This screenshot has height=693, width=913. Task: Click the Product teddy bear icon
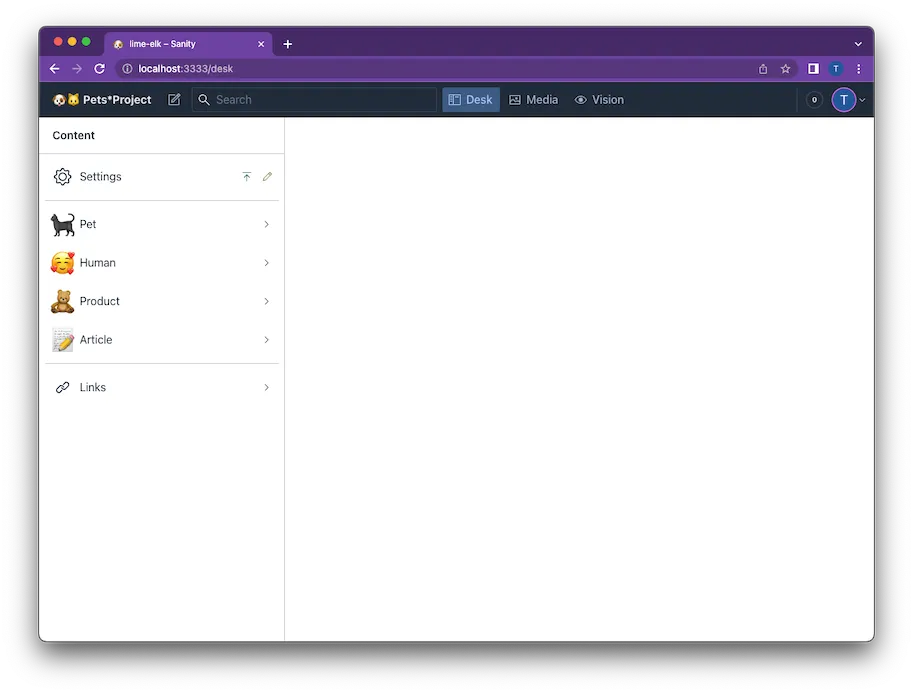(61, 301)
